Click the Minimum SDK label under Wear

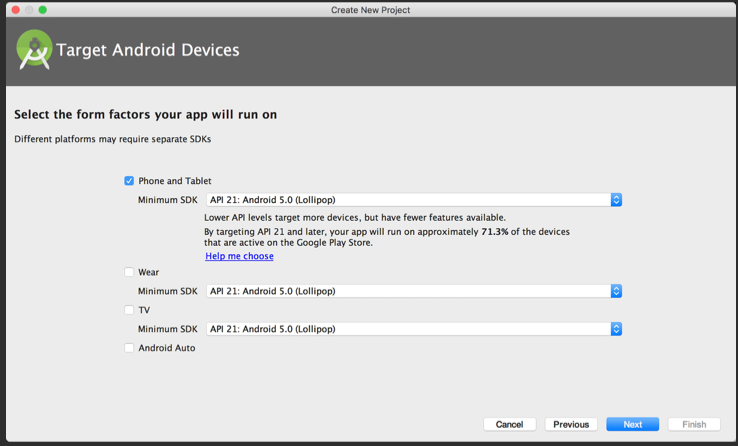[x=168, y=291]
